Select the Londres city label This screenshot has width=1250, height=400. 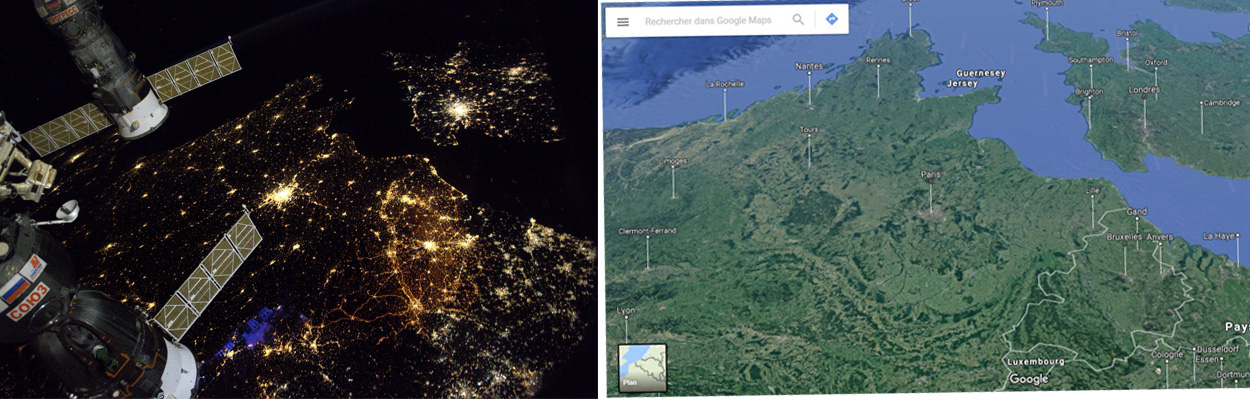(1144, 87)
